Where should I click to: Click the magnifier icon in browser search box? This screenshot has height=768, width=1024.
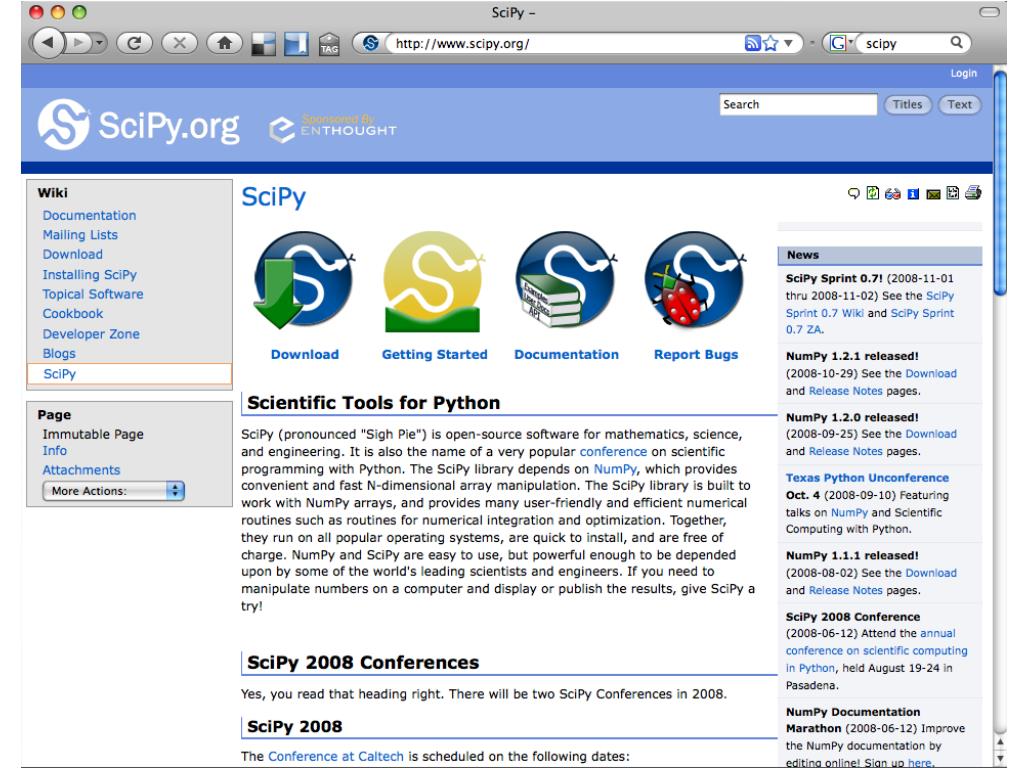pos(957,42)
